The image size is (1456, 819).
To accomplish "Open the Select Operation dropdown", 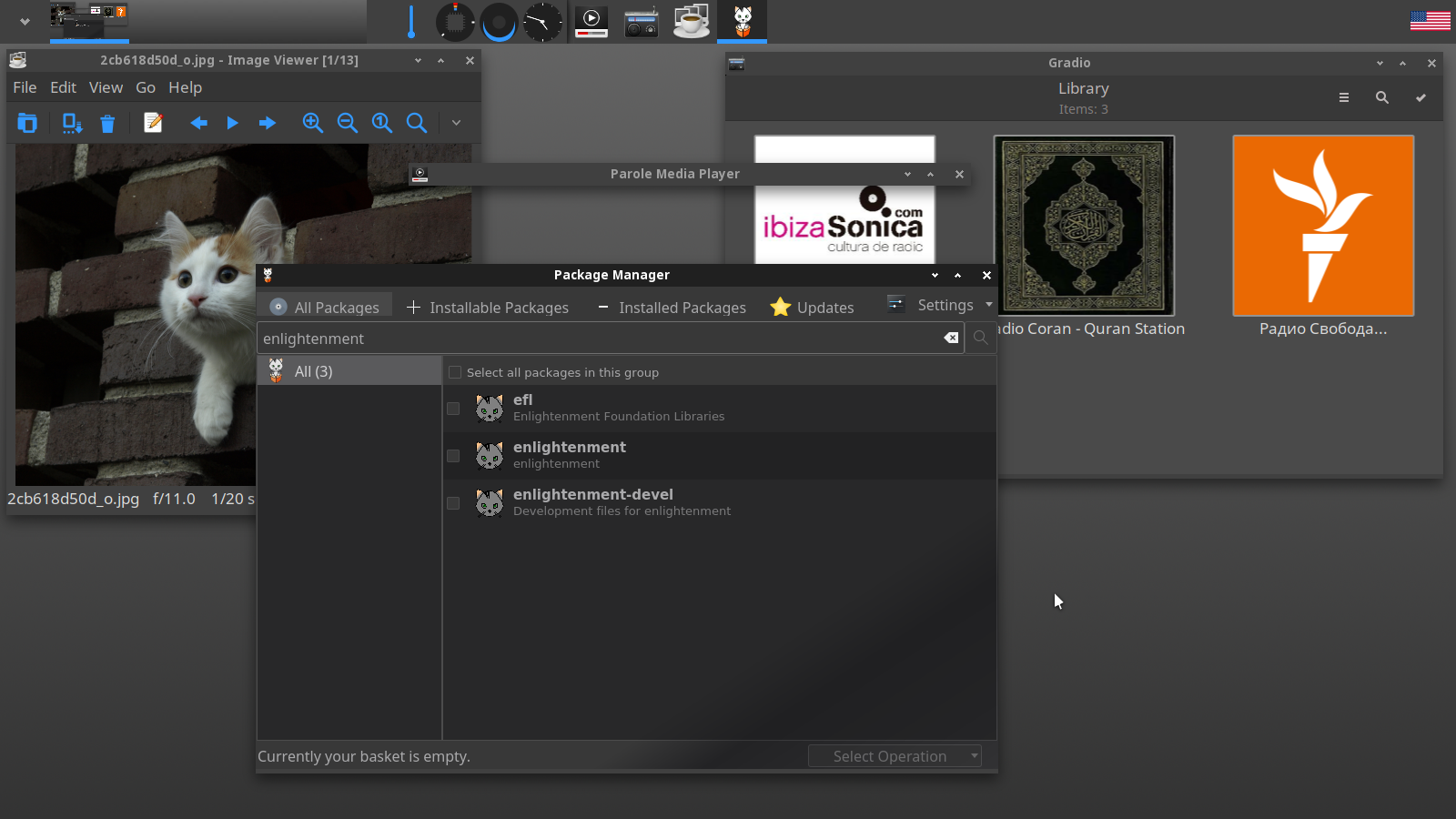I will 895,756.
